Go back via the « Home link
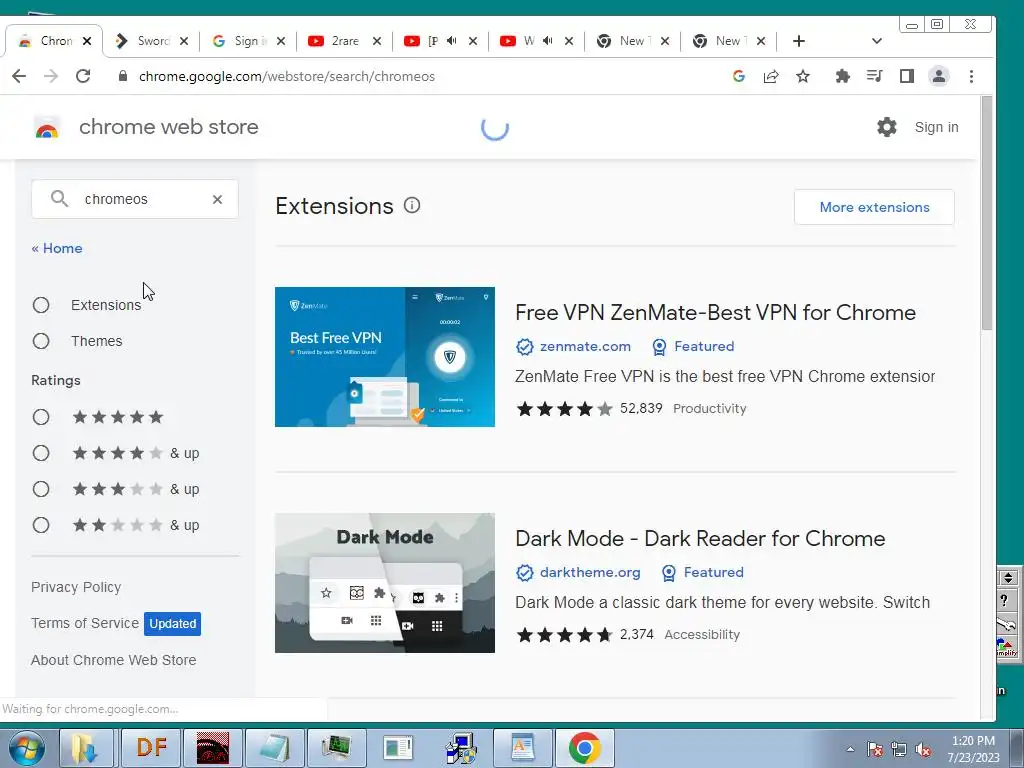Viewport: 1024px width, 768px height. coord(57,248)
